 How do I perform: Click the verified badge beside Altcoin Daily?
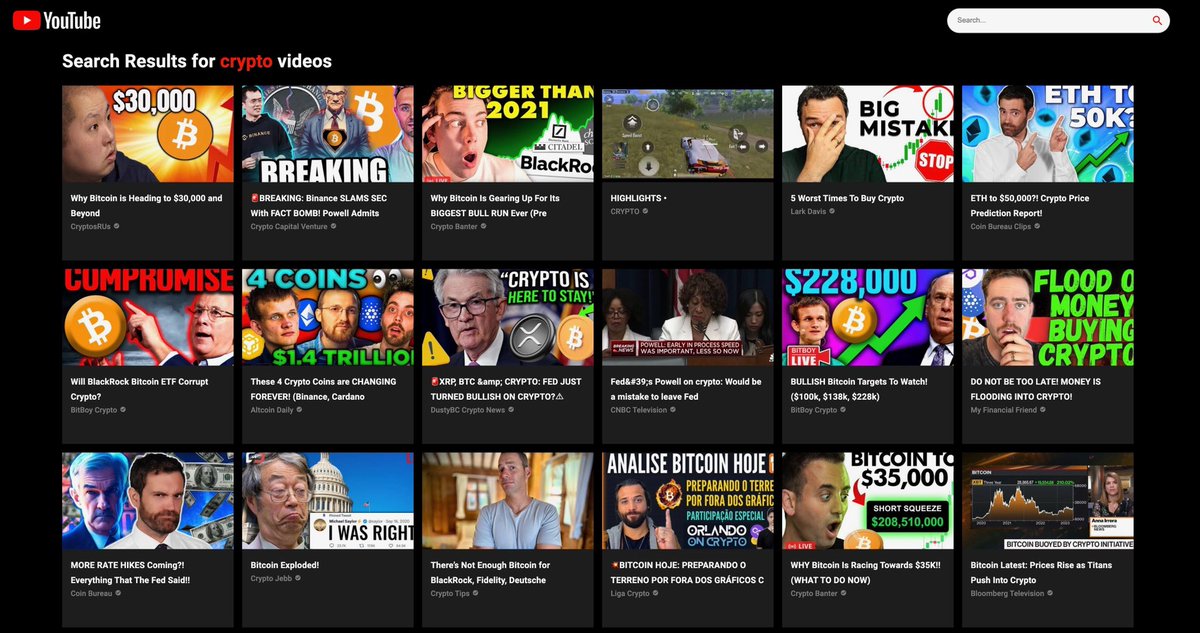(x=300, y=410)
